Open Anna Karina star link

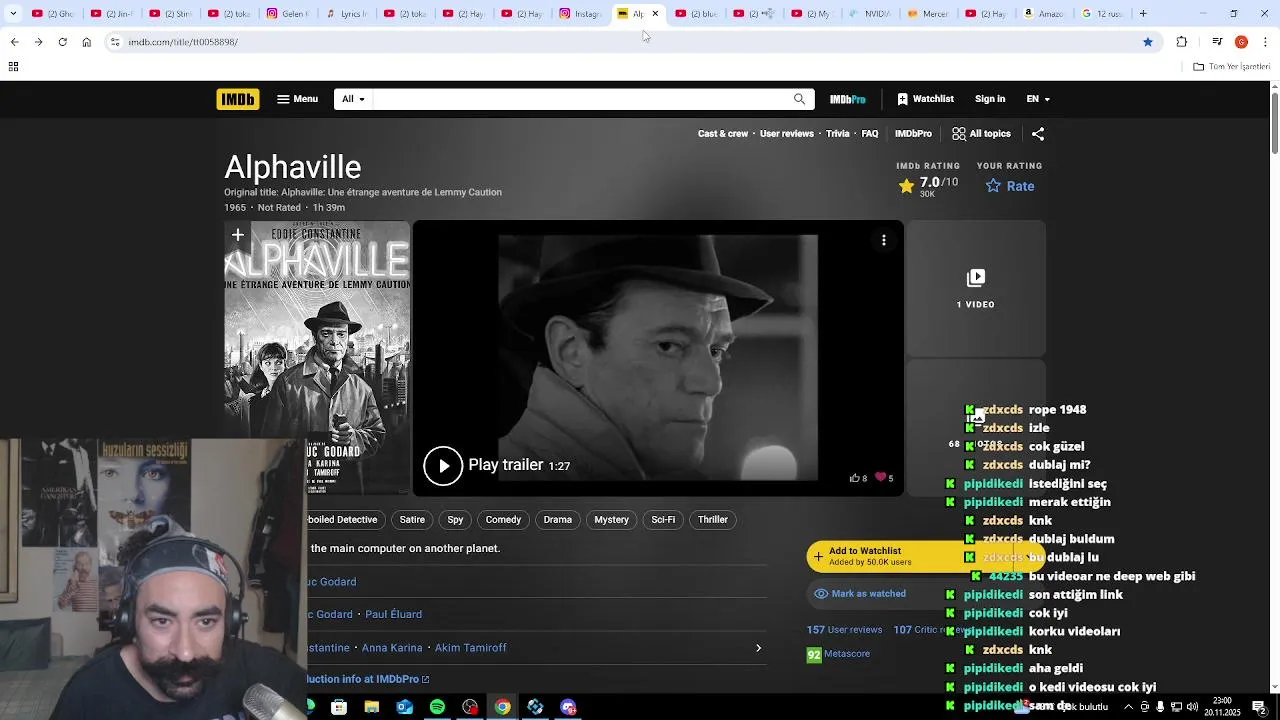pos(392,648)
